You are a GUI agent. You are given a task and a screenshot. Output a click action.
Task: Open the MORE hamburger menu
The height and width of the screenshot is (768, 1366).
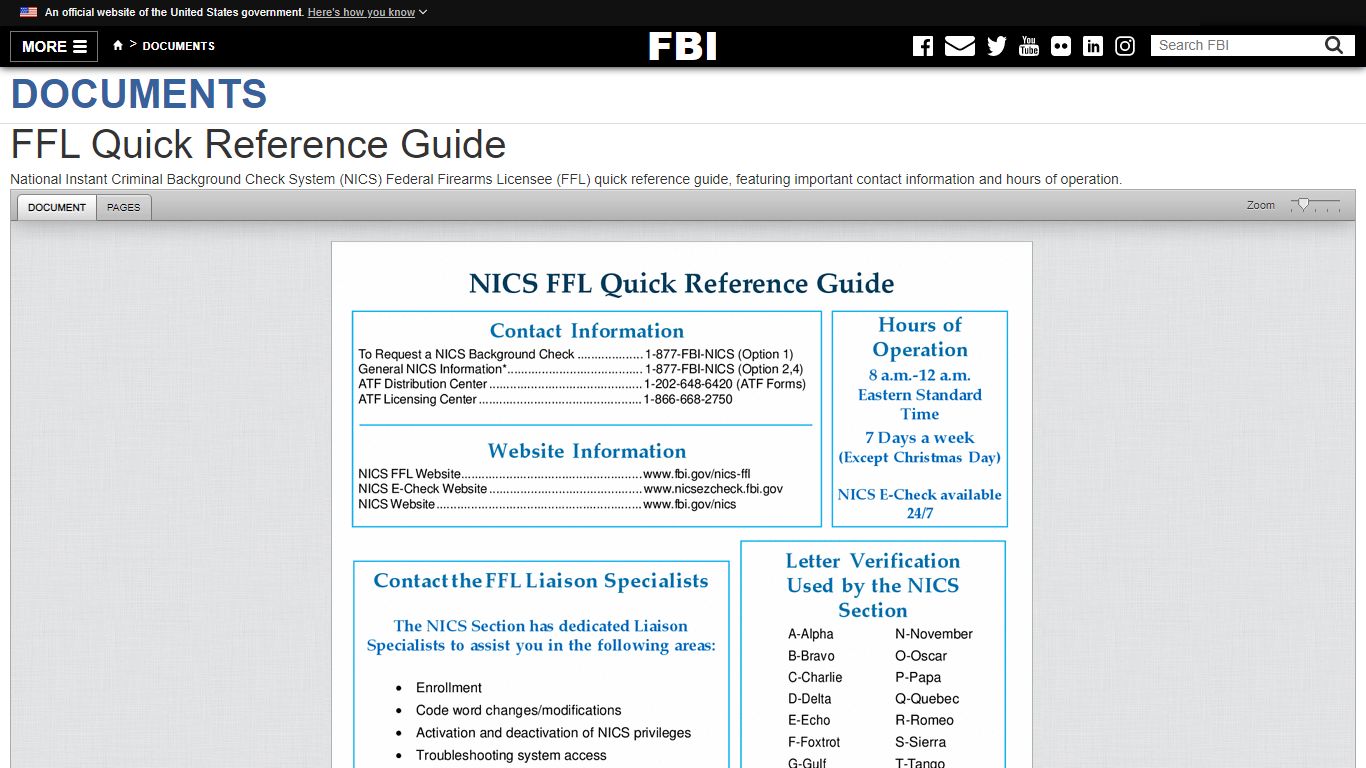pos(54,46)
